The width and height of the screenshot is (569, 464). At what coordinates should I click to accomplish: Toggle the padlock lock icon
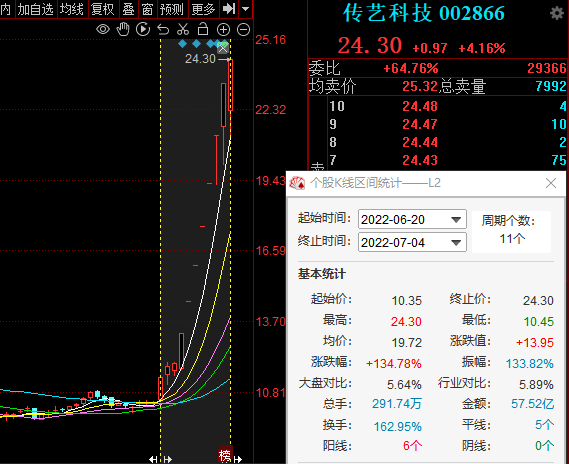[203, 29]
